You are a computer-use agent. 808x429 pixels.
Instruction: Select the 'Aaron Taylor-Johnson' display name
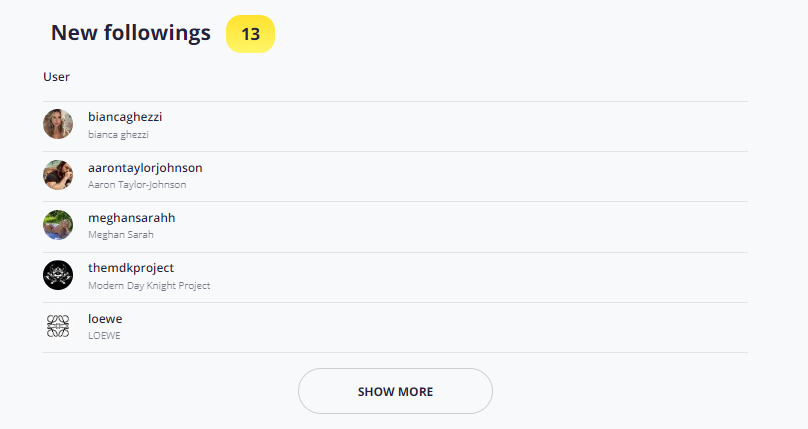coord(137,184)
